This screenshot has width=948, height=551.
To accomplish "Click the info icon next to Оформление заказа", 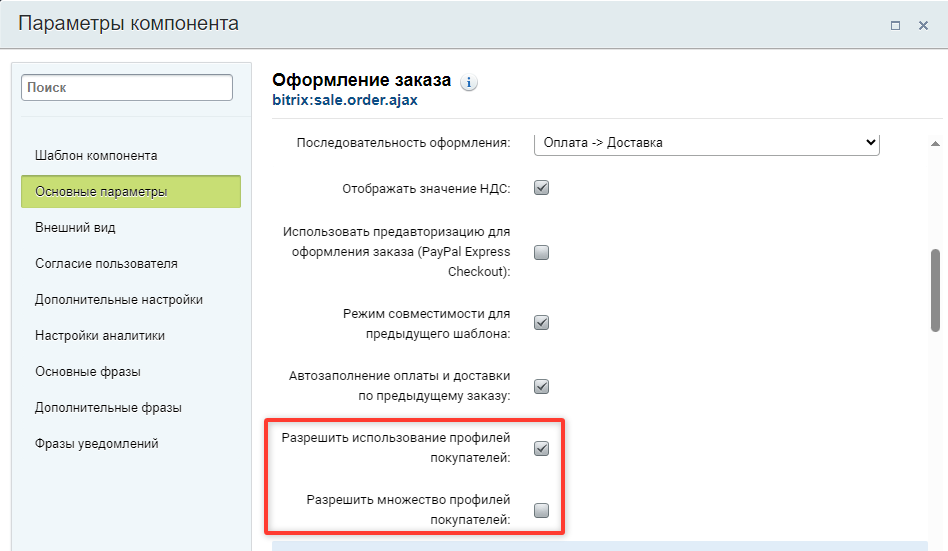I will [x=469, y=82].
